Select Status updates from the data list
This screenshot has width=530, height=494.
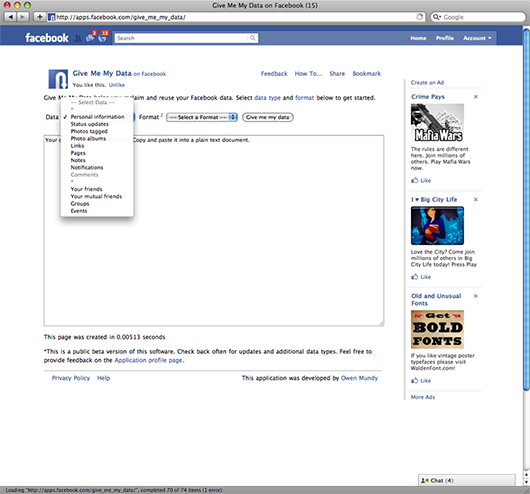point(90,124)
